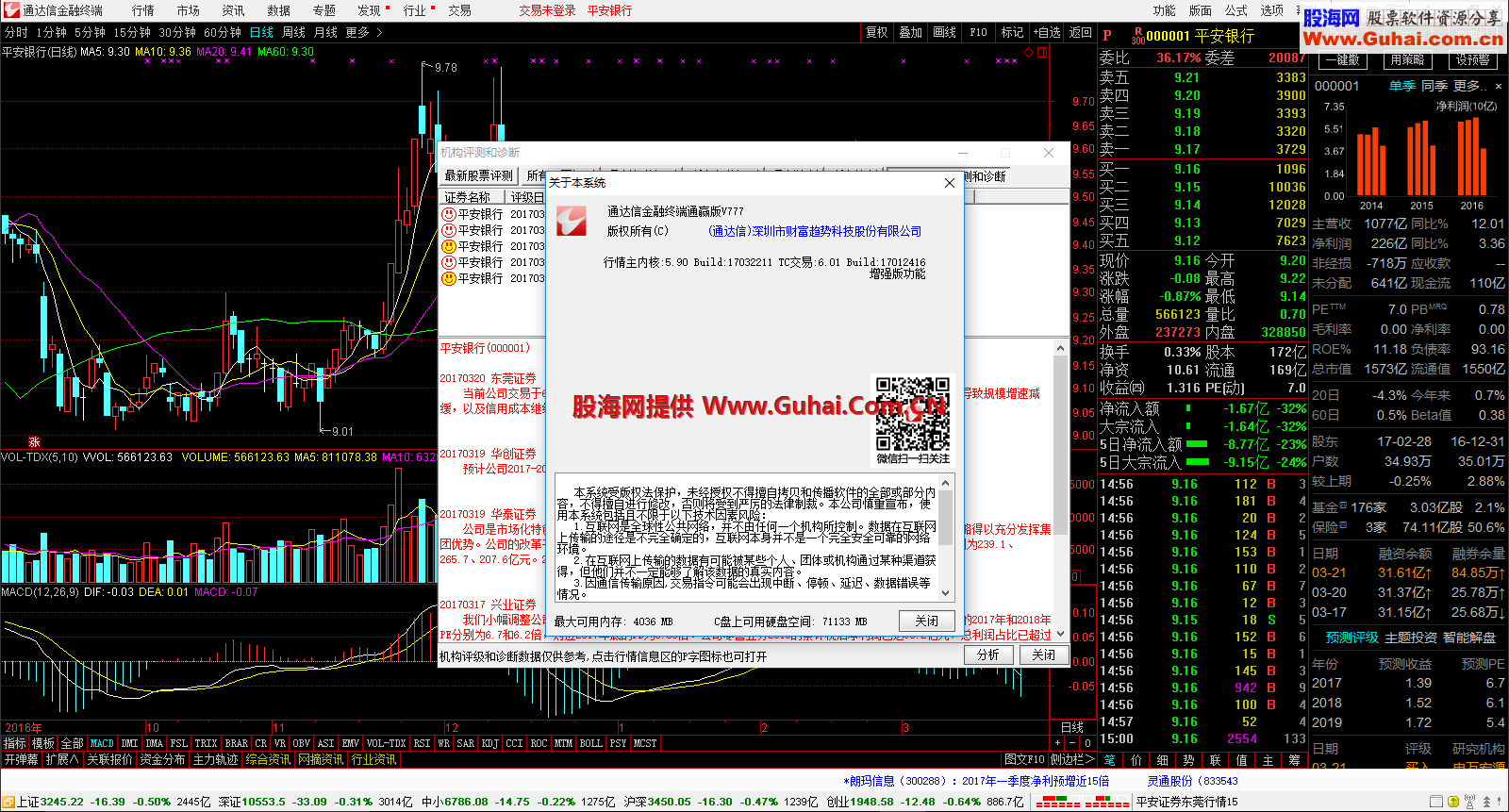This screenshot has height=812, width=1509.
Task: Open the 朗玛信息 (300288) news ticker
Action: [975, 781]
